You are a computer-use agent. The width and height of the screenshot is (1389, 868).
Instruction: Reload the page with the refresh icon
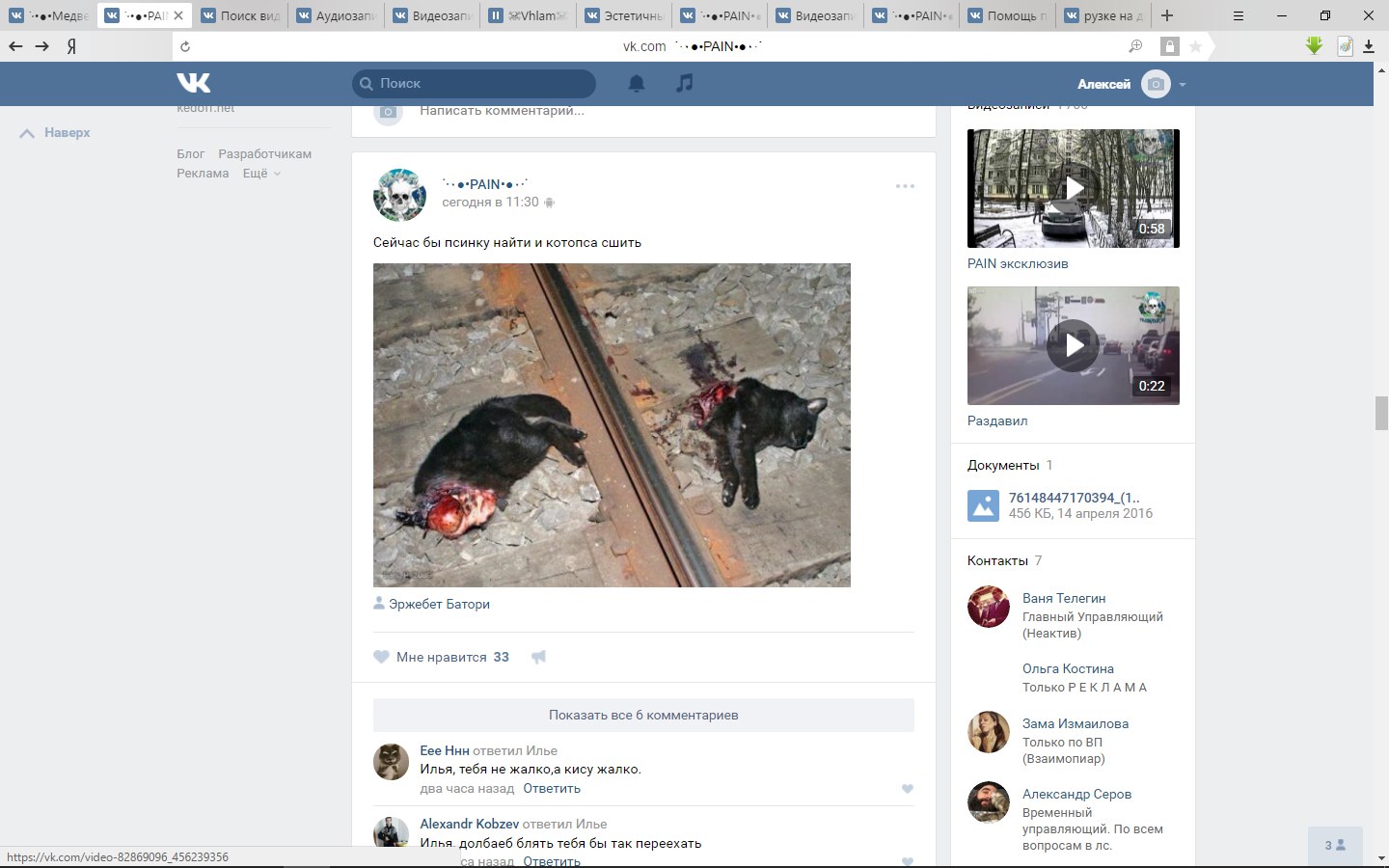click(185, 46)
